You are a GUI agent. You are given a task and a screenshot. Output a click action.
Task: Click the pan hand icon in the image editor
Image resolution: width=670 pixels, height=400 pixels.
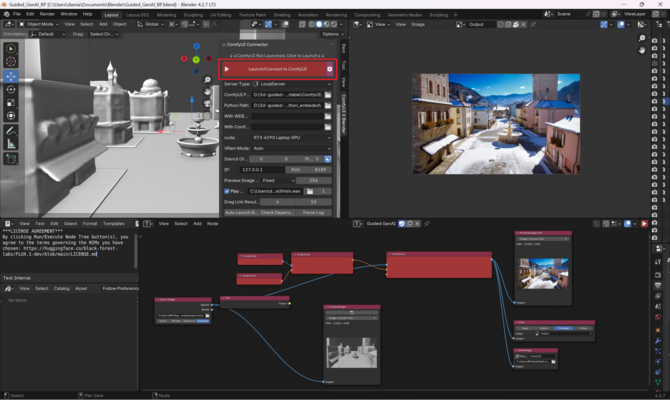[642, 49]
